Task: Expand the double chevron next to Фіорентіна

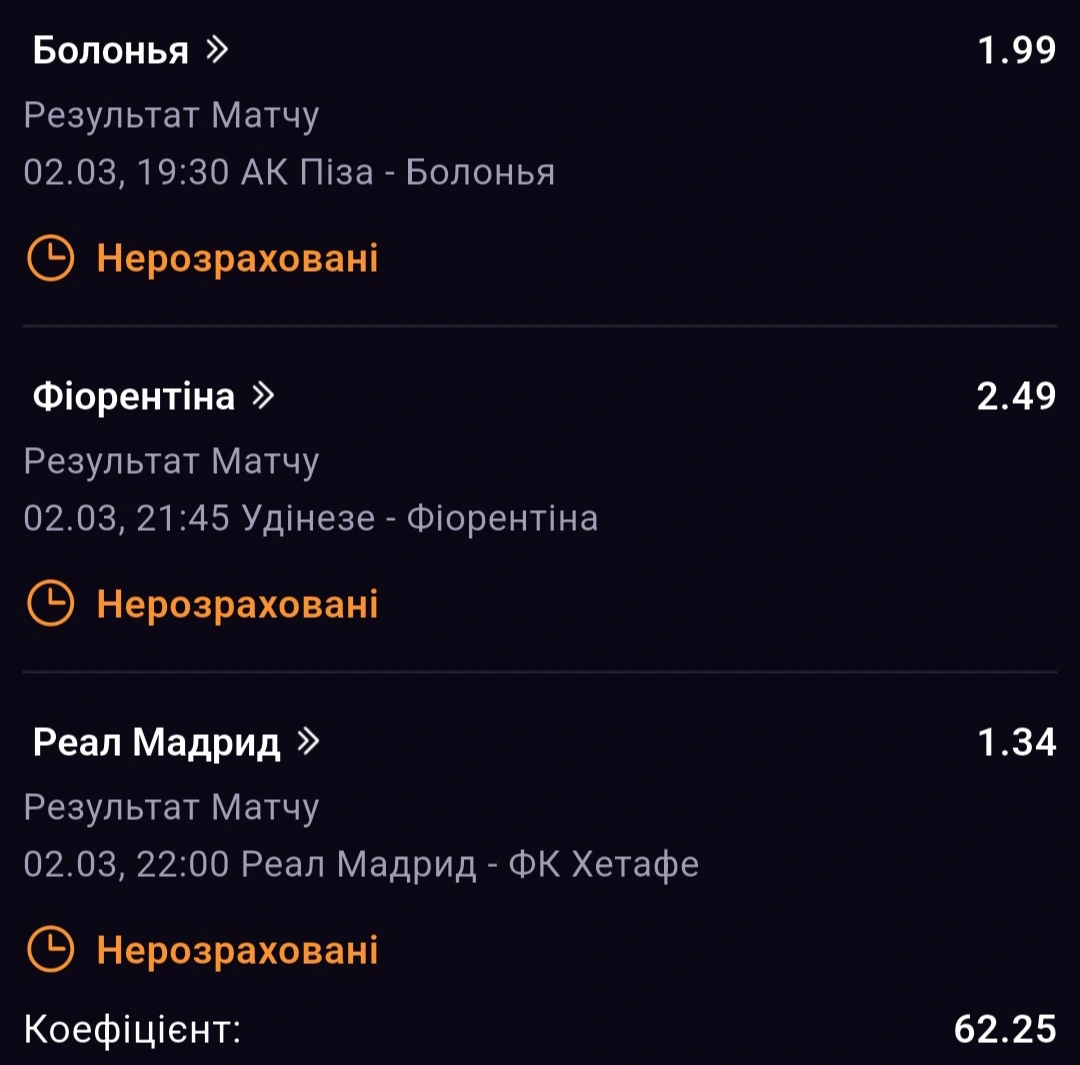Action: click(262, 397)
